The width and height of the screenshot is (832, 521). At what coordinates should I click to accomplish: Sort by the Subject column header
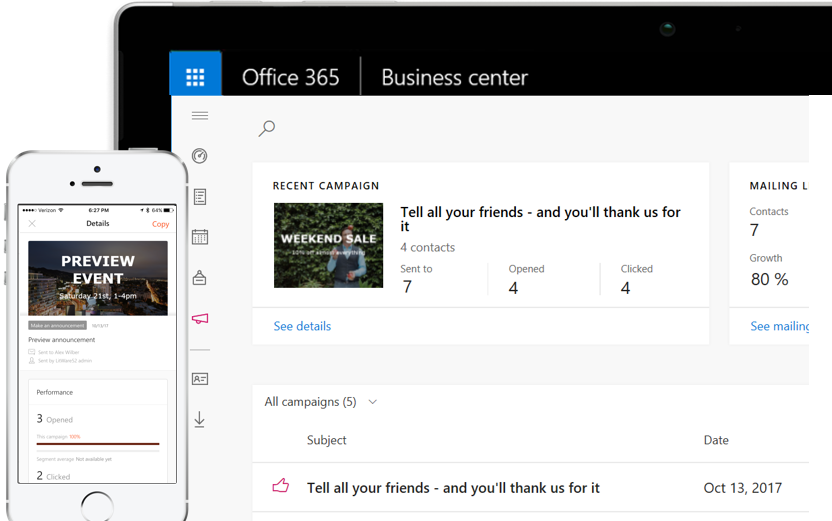coord(326,440)
